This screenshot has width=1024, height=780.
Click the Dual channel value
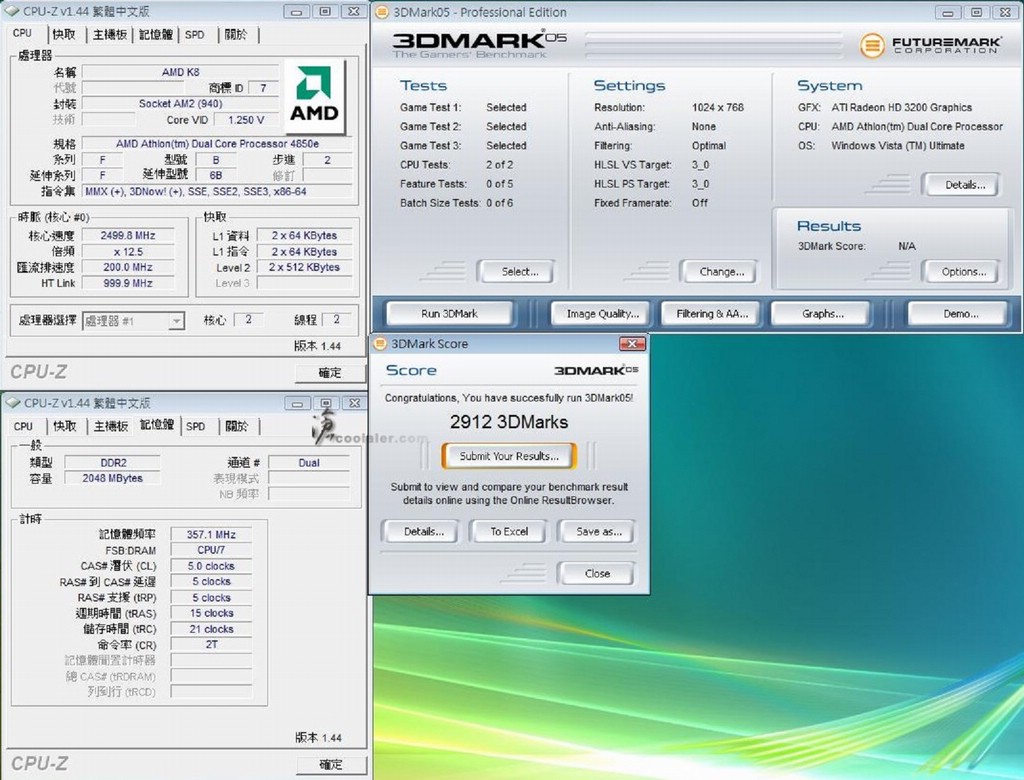[309, 463]
